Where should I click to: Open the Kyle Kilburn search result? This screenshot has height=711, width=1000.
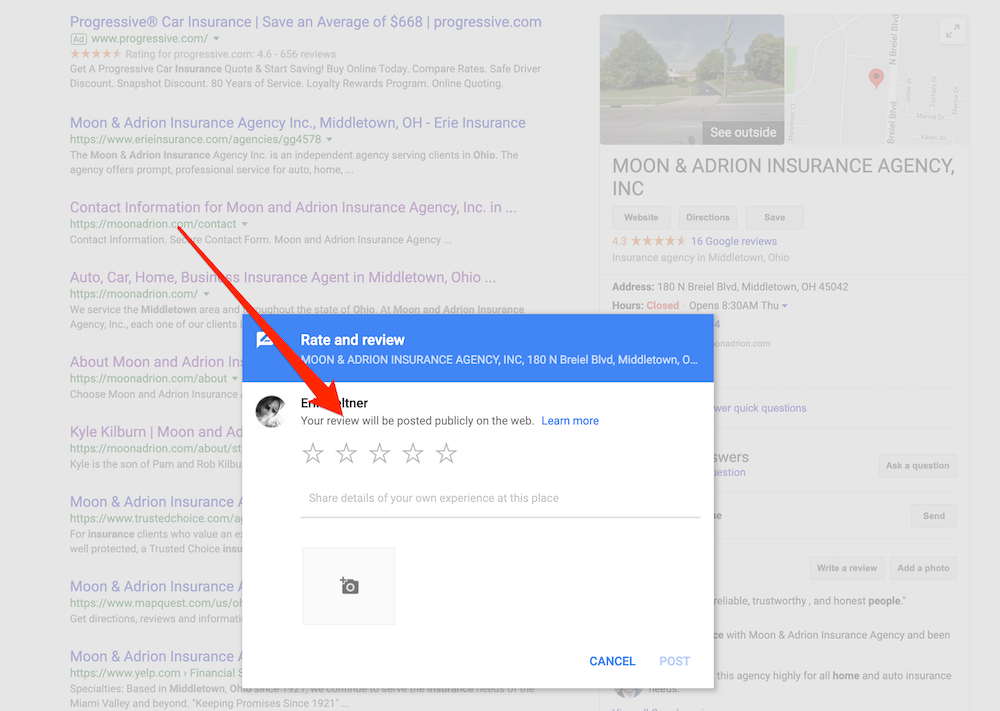tap(156, 432)
